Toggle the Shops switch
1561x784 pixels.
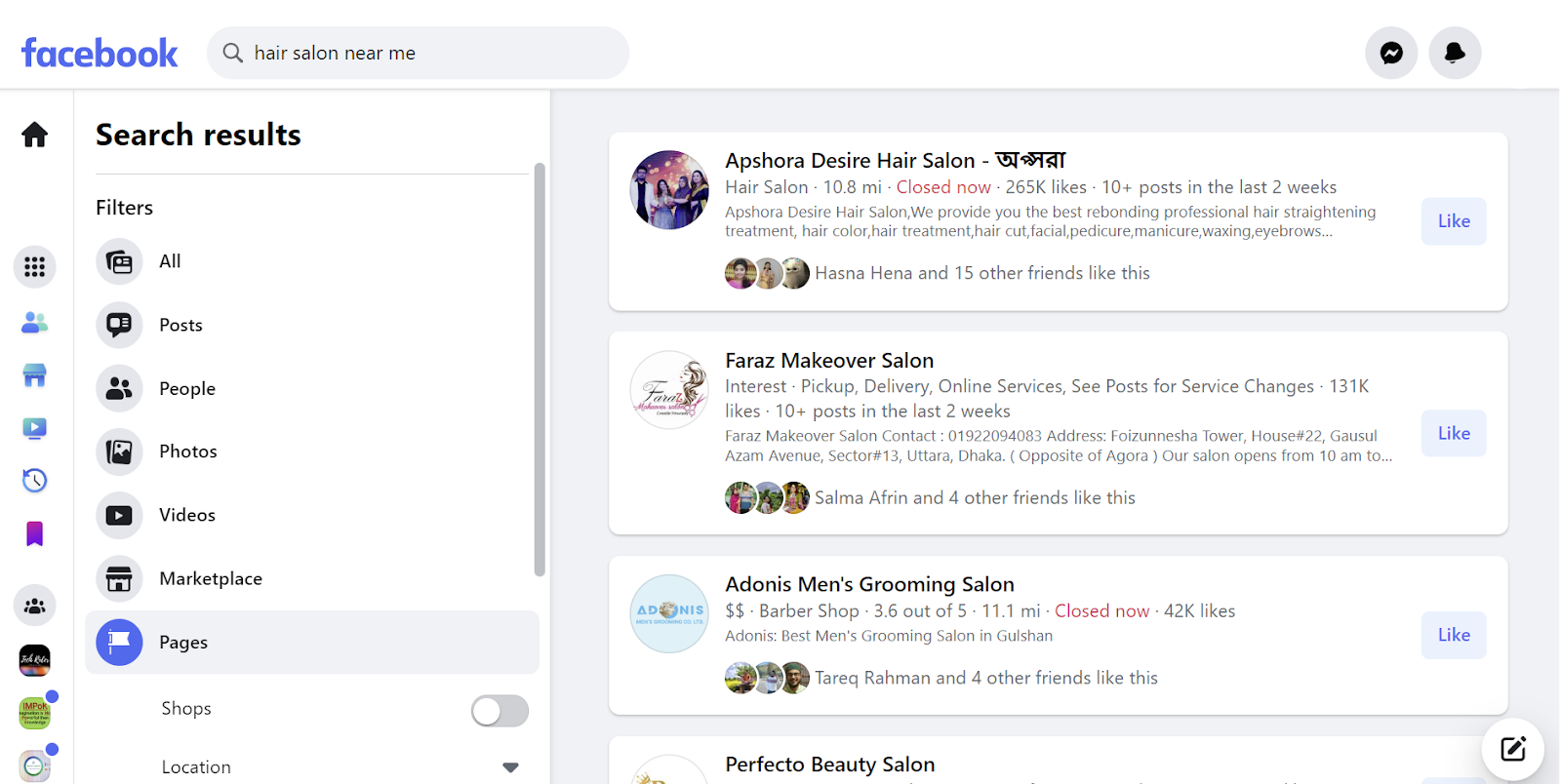[x=500, y=711]
